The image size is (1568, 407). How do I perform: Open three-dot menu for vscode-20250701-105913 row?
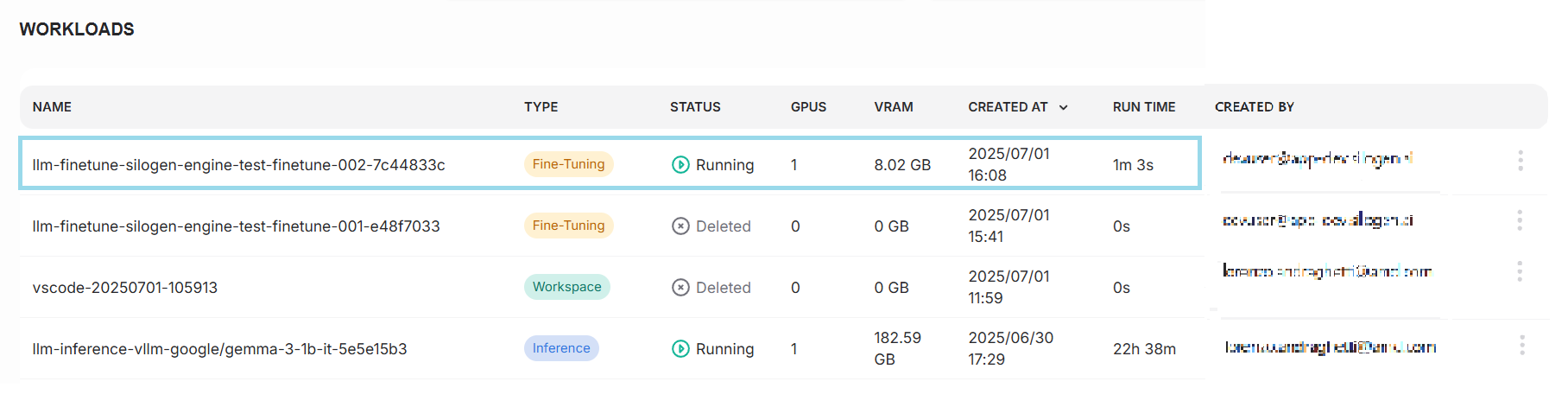[x=1519, y=271]
